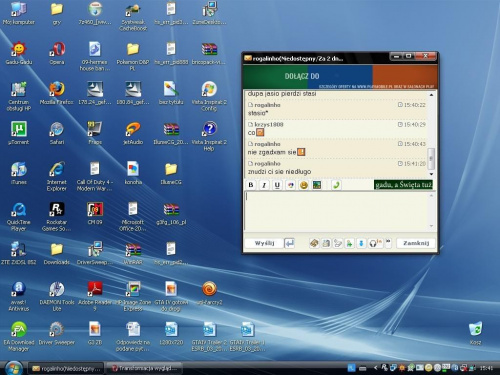Open Call Of Duty 4 shortcut
500x375 pixels.
coord(95,176)
